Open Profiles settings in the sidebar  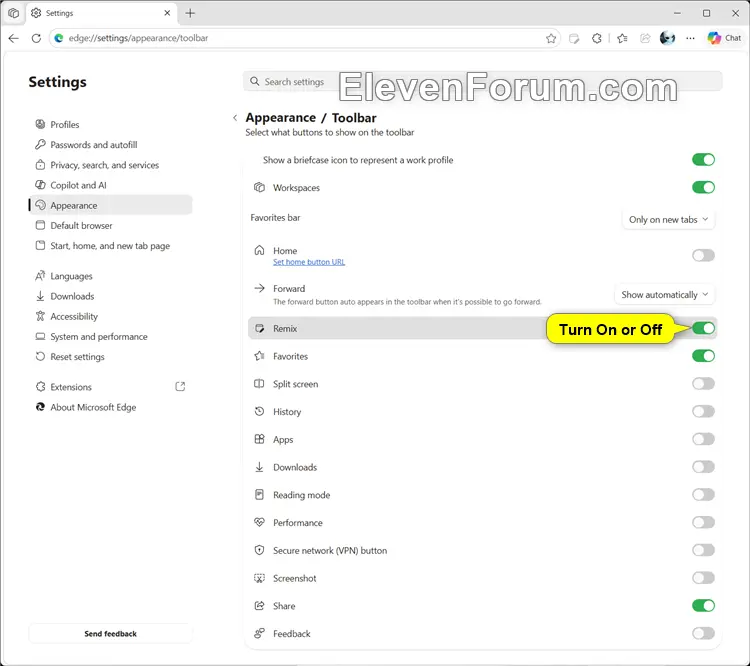coord(110,124)
